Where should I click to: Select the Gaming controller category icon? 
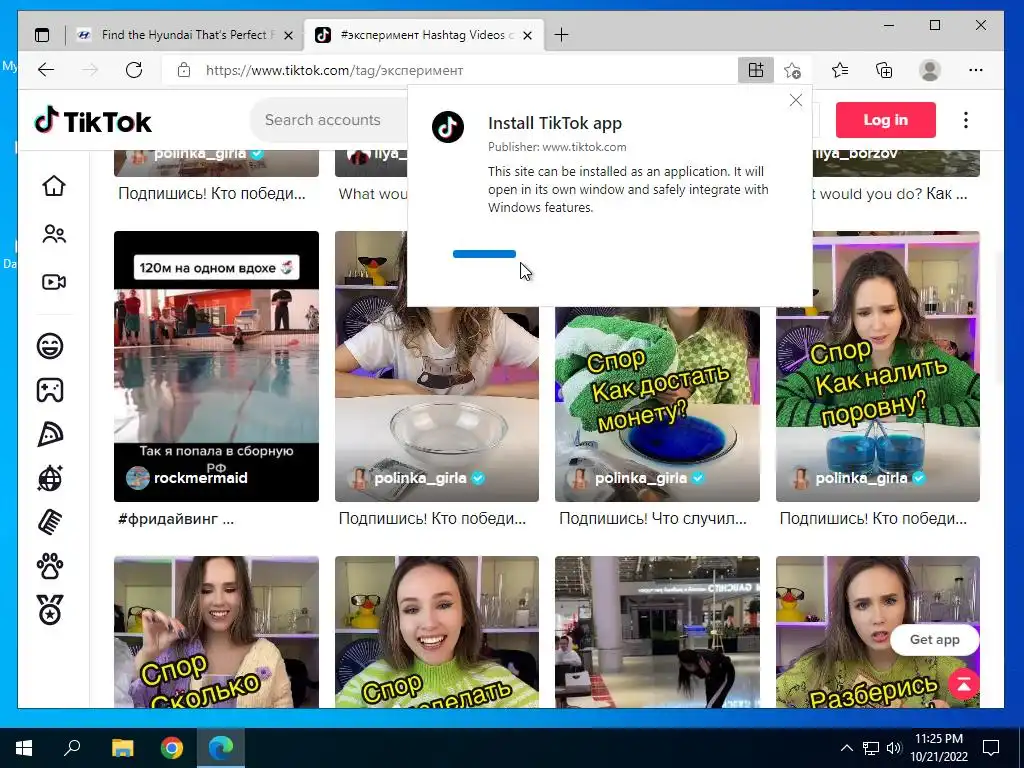[x=50, y=390]
